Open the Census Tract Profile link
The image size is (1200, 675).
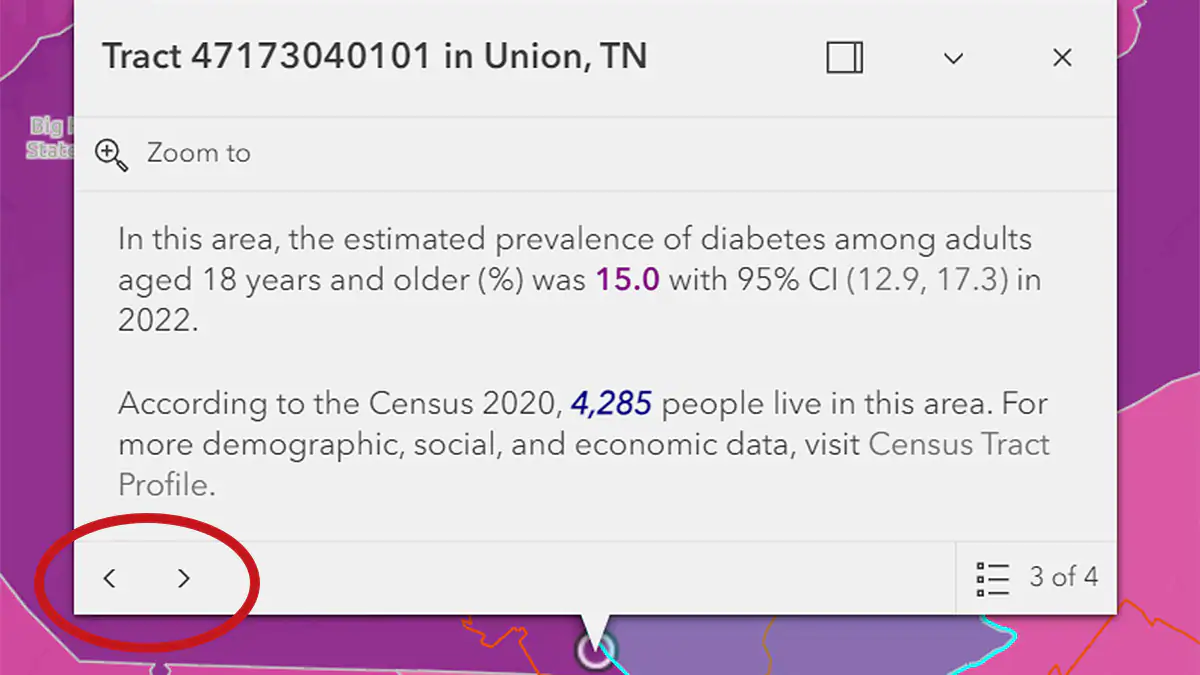coord(959,444)
